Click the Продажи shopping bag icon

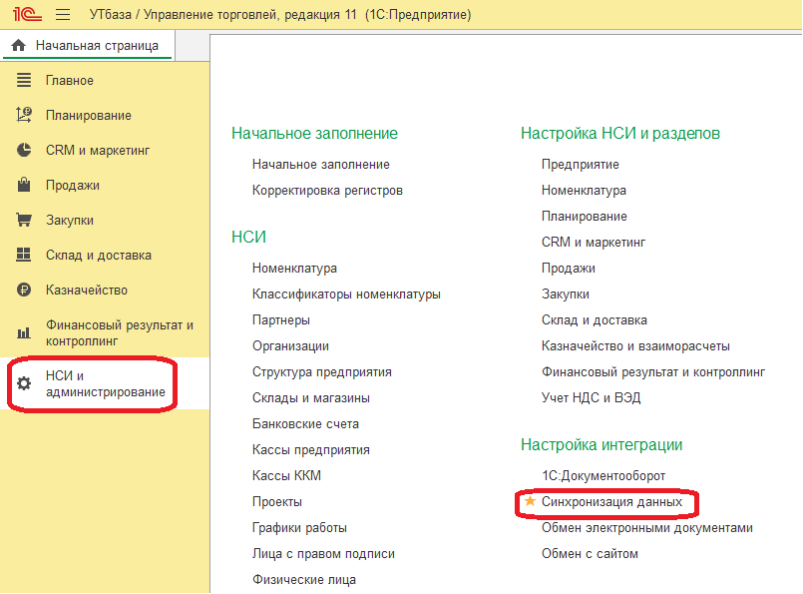(x=25, y=185)
